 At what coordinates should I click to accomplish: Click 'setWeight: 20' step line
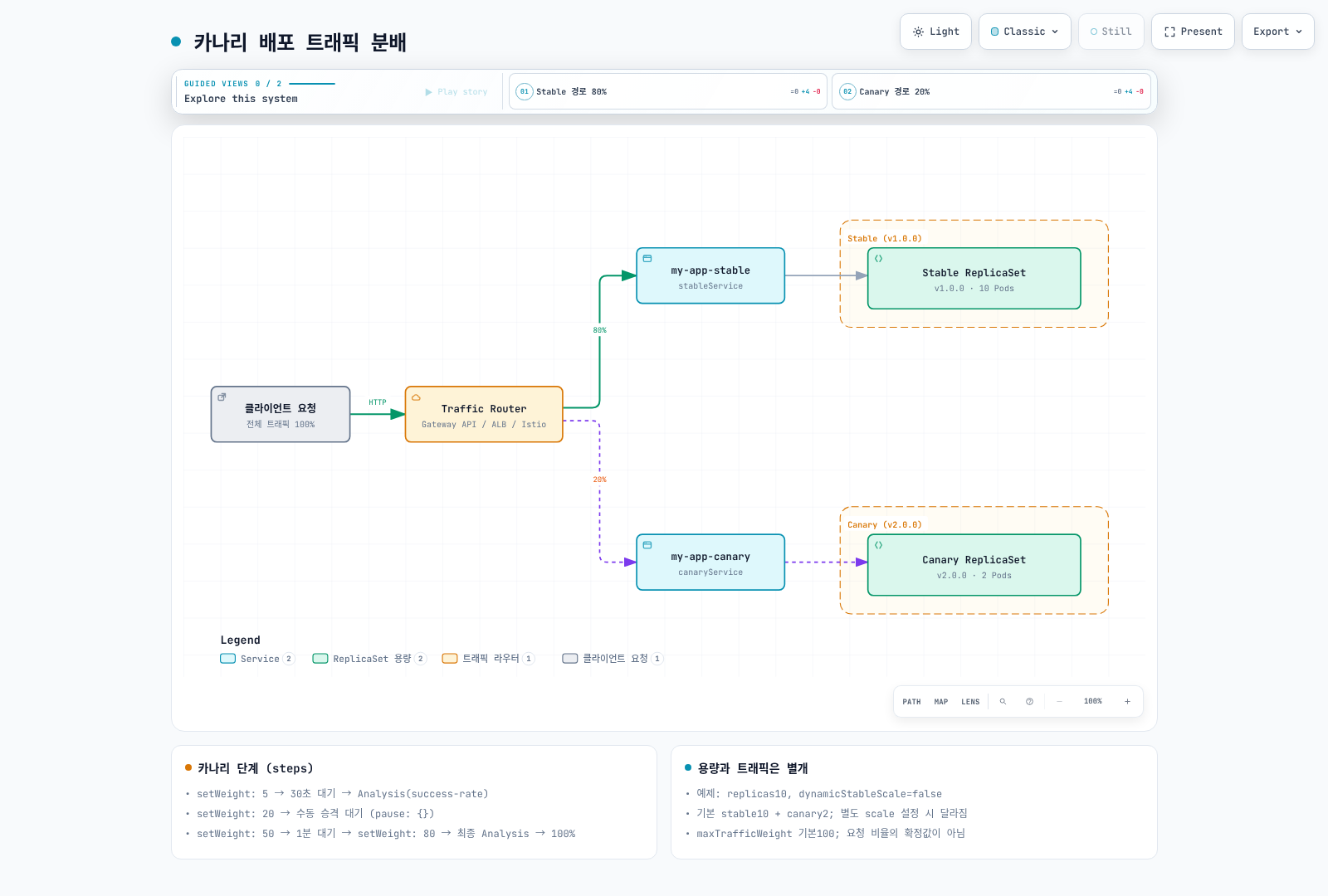coord(315,814)
